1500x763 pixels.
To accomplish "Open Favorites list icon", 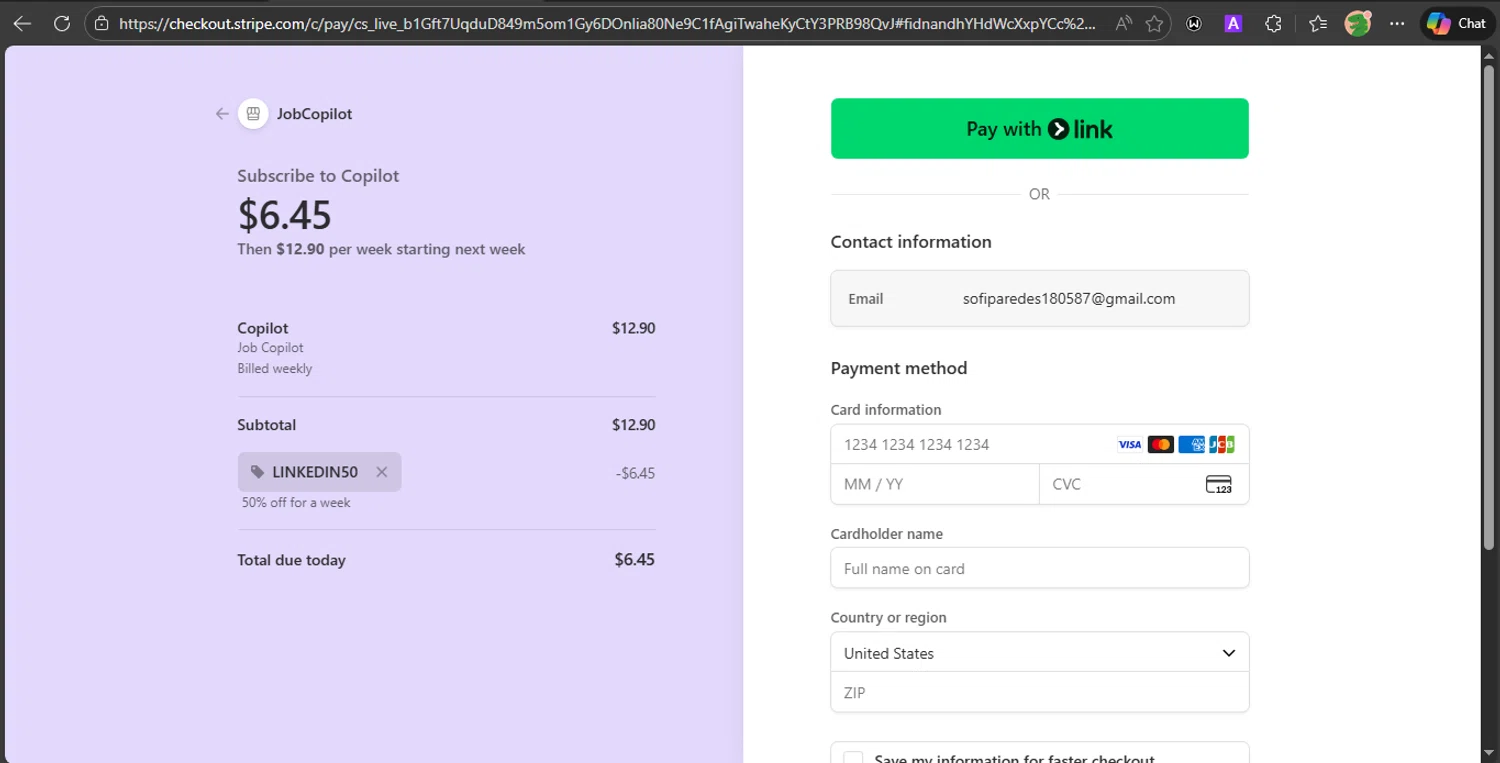I will (1317, 23).
